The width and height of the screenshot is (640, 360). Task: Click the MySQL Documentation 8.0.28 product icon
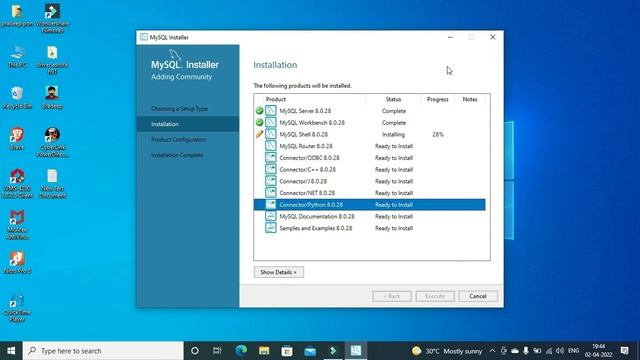271,216
